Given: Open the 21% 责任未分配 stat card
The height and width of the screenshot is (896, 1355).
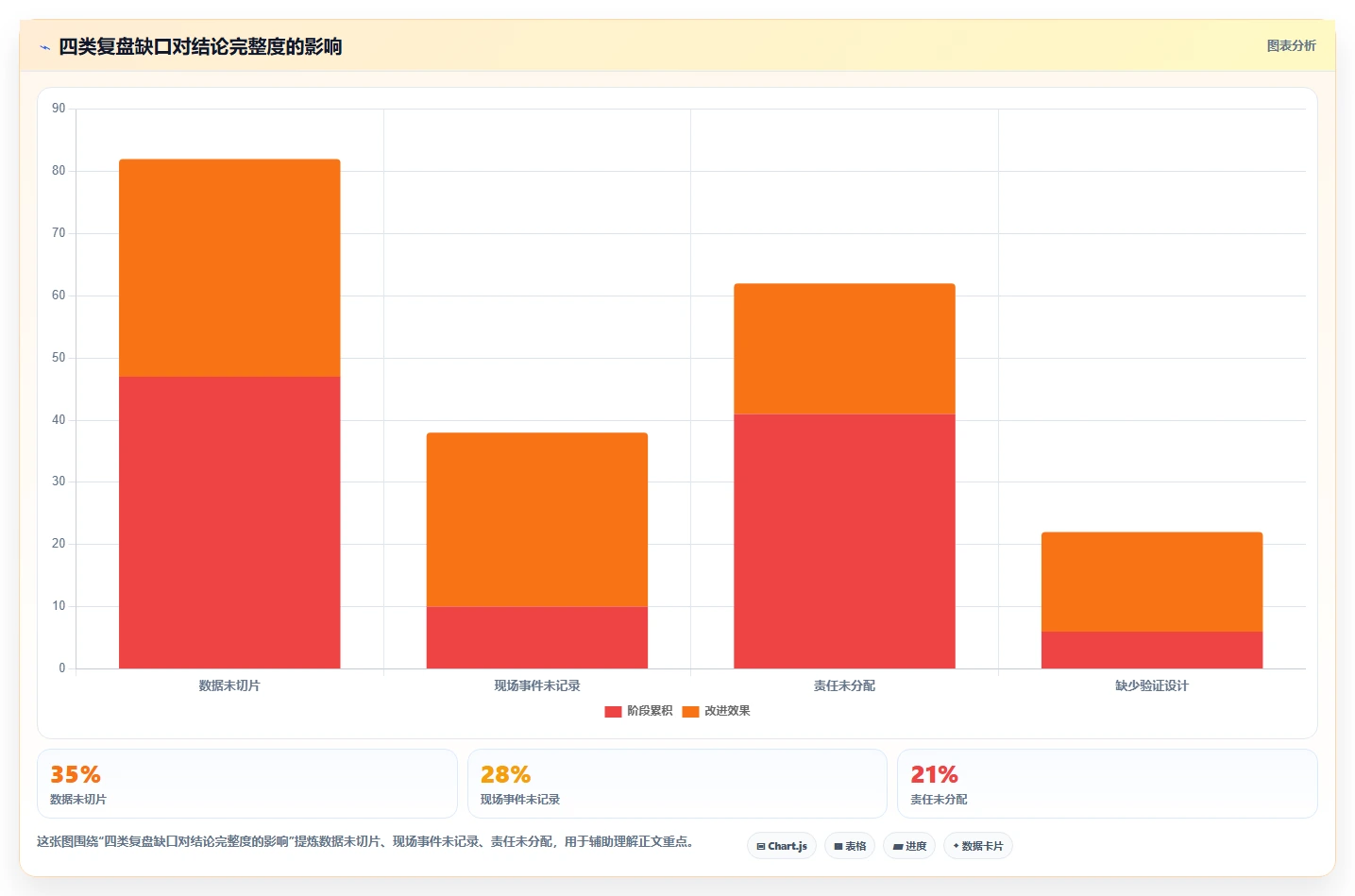Looking at the screenshot, I should (1108, 784).
